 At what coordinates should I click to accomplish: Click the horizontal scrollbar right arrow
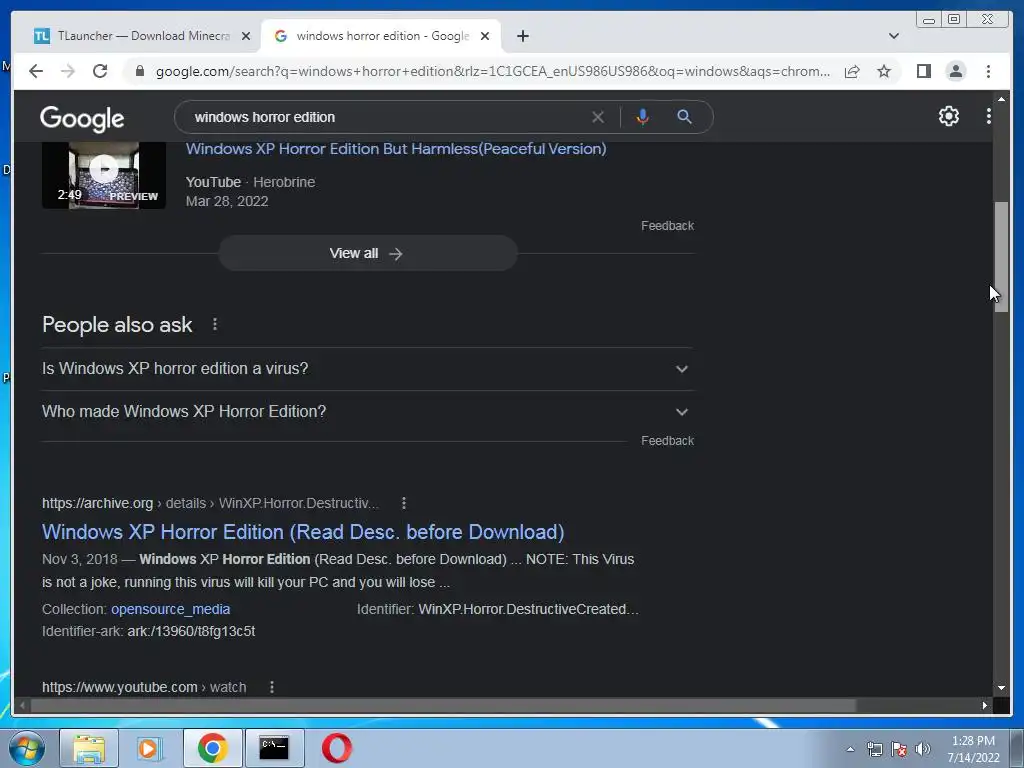click(984, 705)
